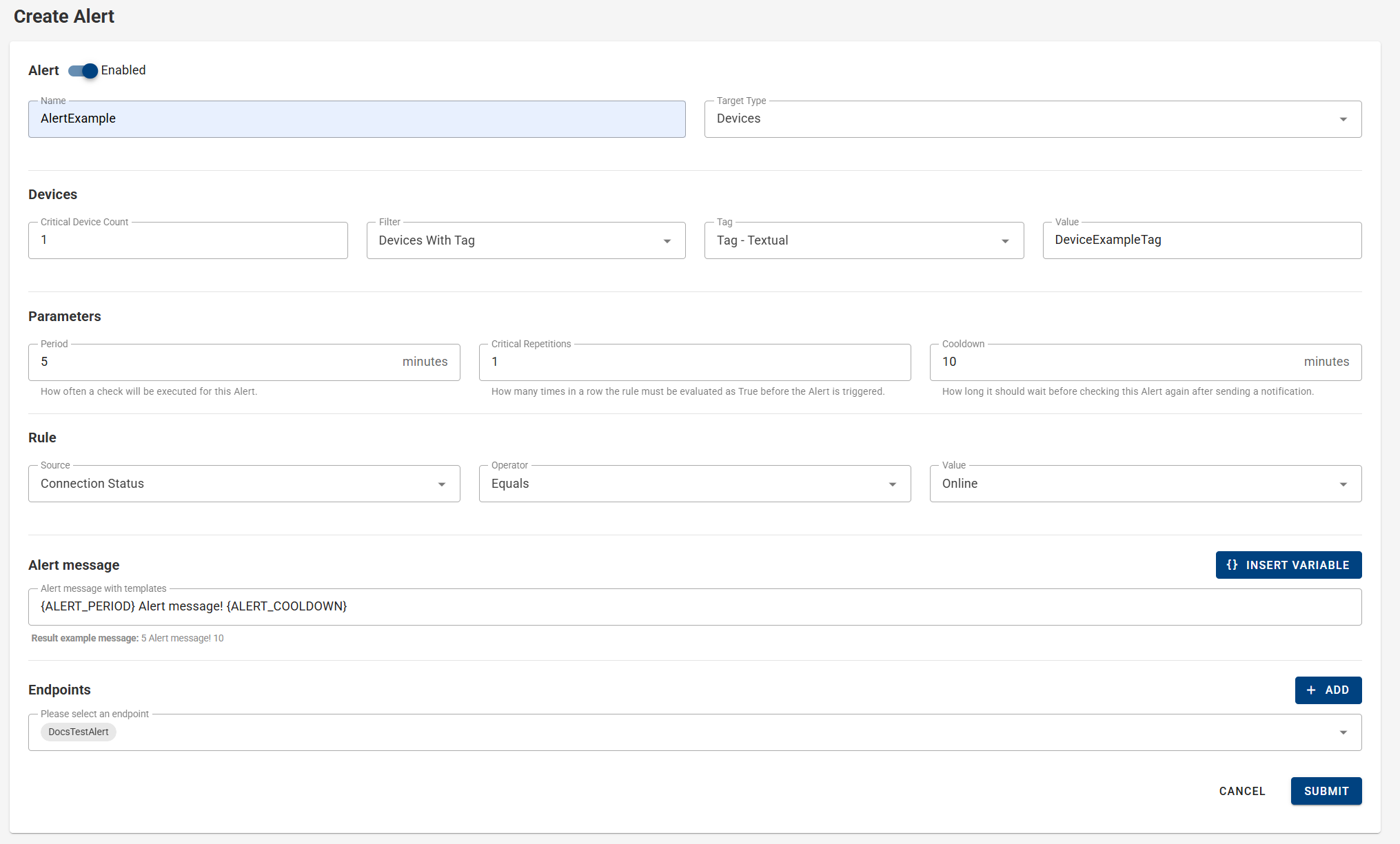This screenshot has height=844, width=1400.
Task: Click the Name field containing AlertExample
Action: (356, 119)
